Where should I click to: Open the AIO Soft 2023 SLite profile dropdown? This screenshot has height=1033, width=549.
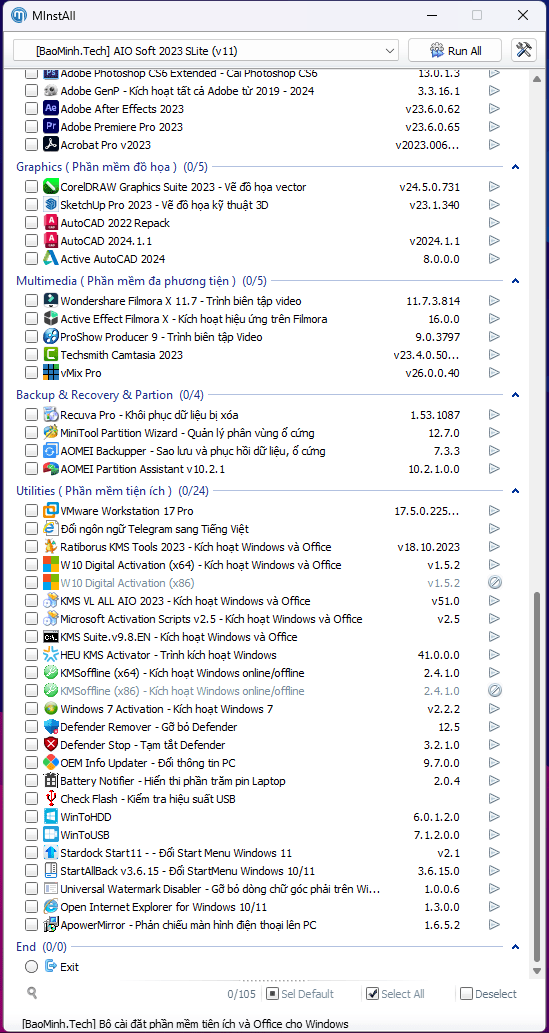point(206,51)
